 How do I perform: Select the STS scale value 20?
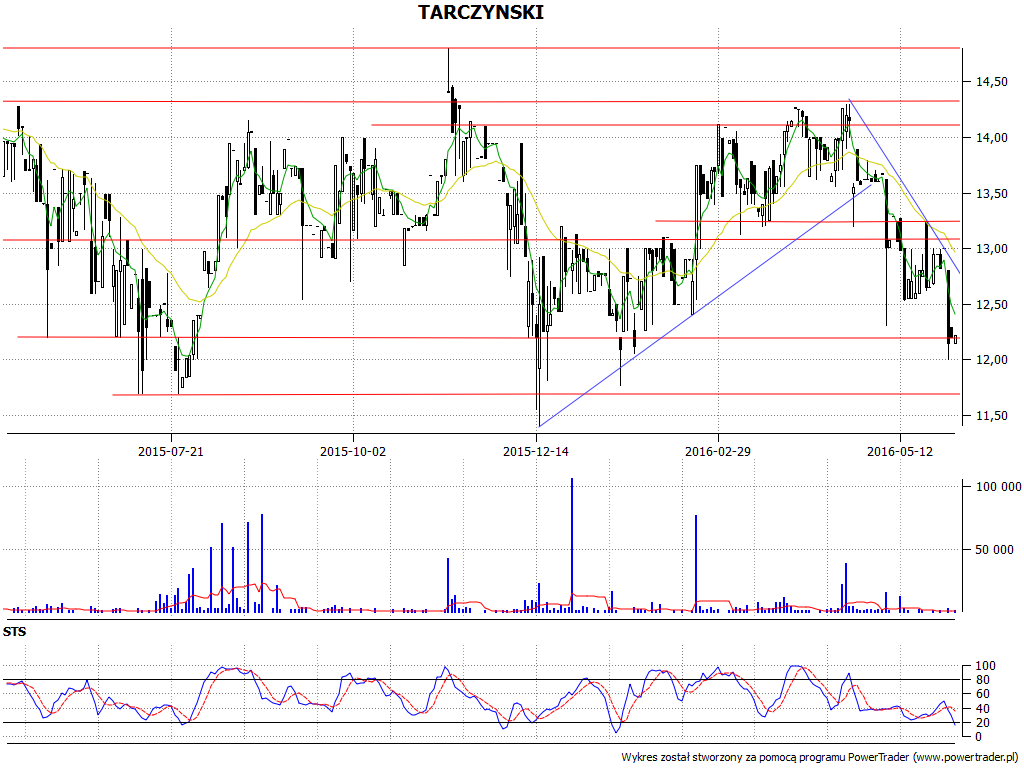[982, 723]
